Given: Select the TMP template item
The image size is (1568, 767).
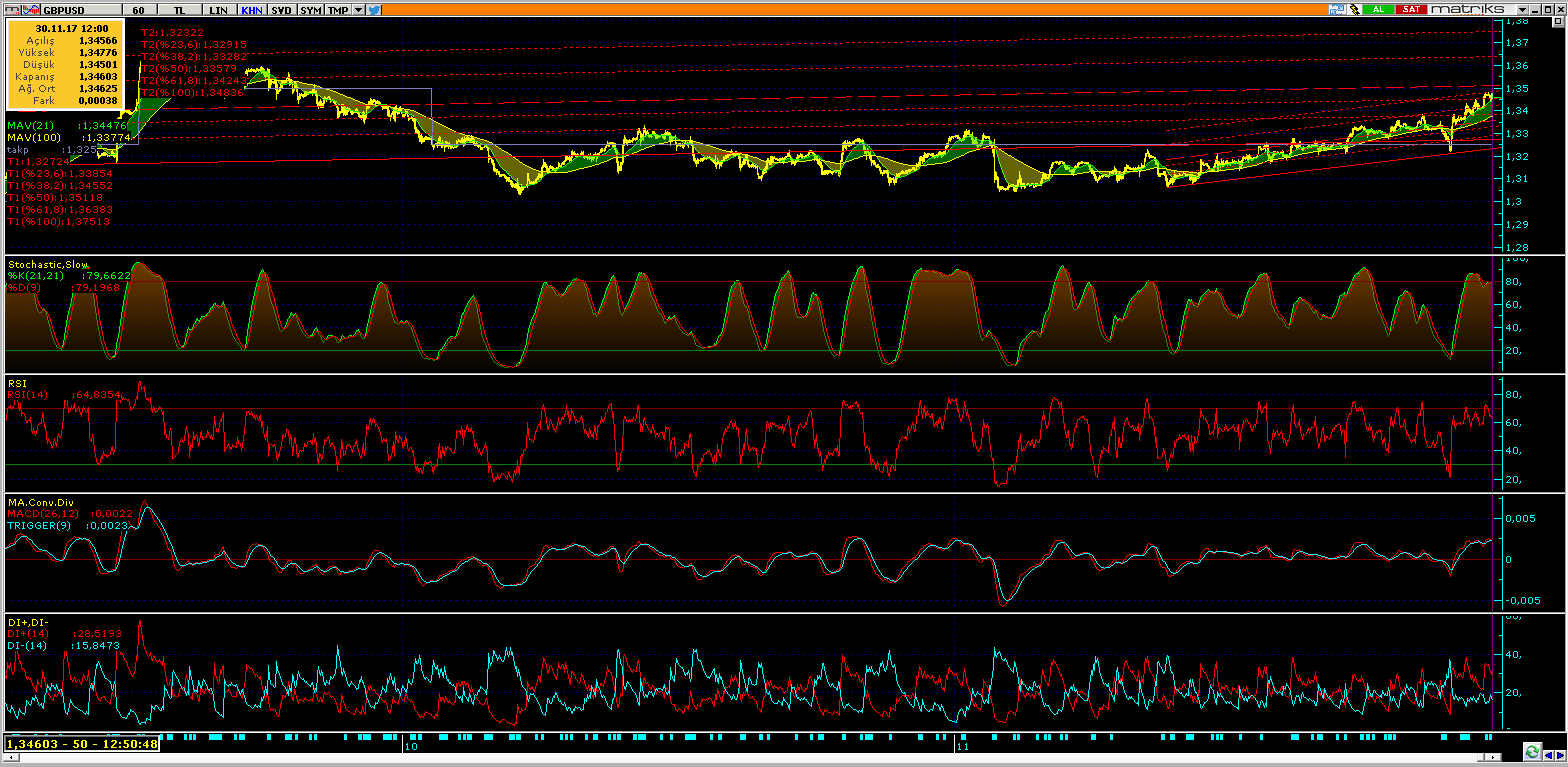Looking at the screenshot, I should point(338,9).
